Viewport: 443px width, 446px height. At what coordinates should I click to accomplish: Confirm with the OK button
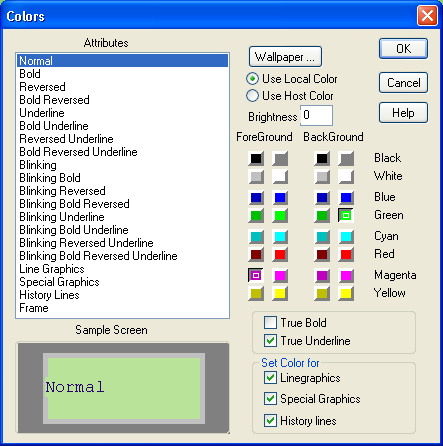[x=403, y=49]
